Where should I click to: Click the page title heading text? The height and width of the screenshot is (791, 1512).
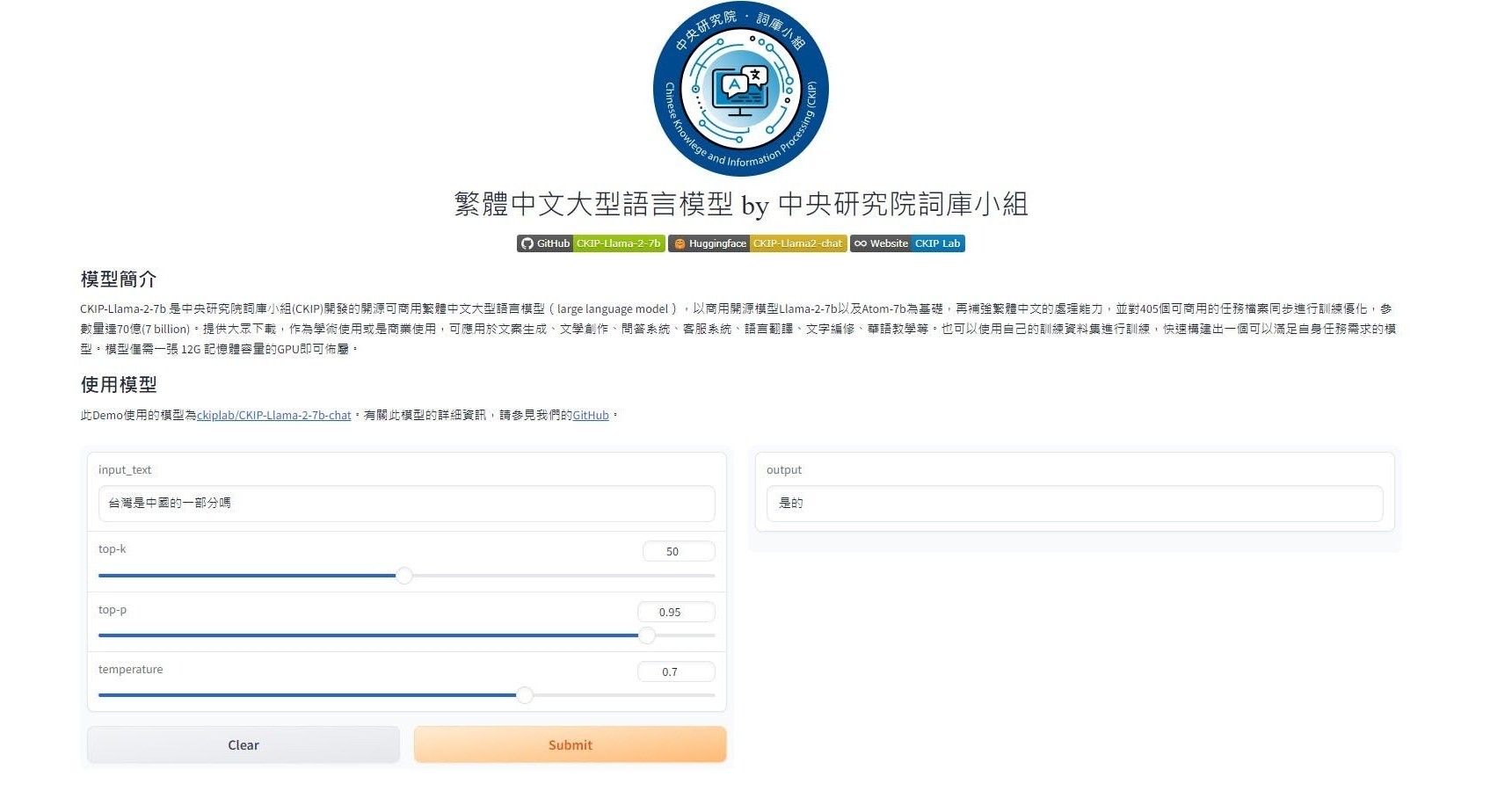click(x=740, y=204)
